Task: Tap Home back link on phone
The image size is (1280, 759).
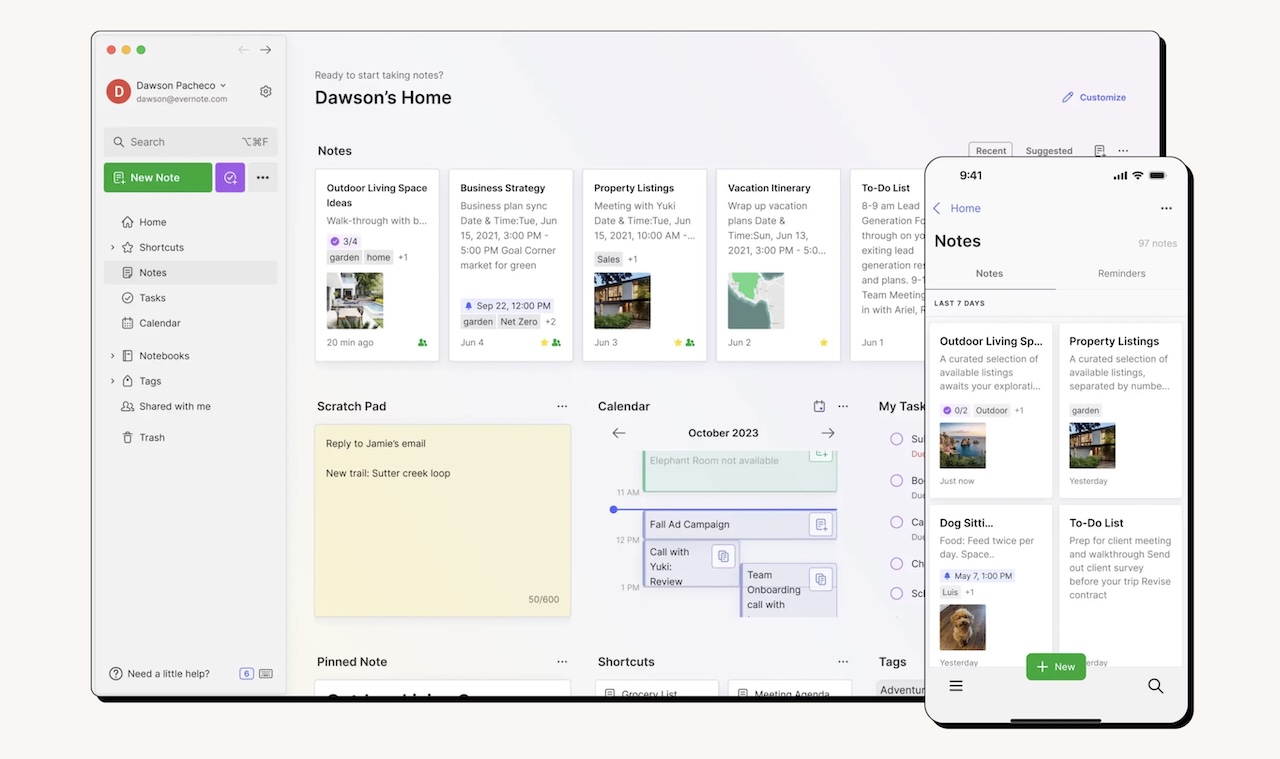Action: [957, 208]
